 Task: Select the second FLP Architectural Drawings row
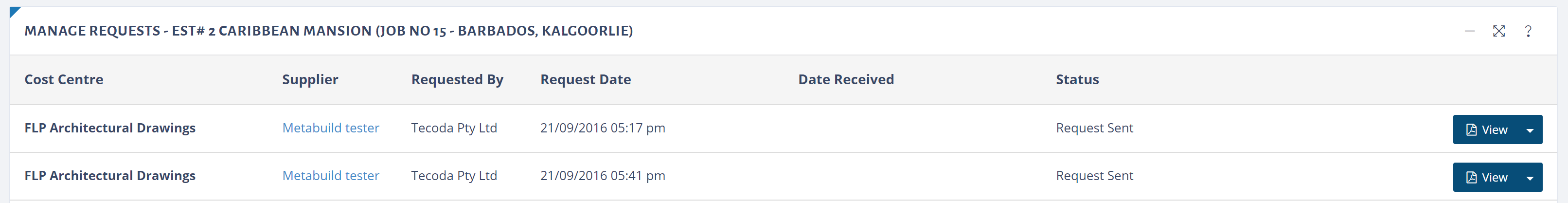[109, 176]
